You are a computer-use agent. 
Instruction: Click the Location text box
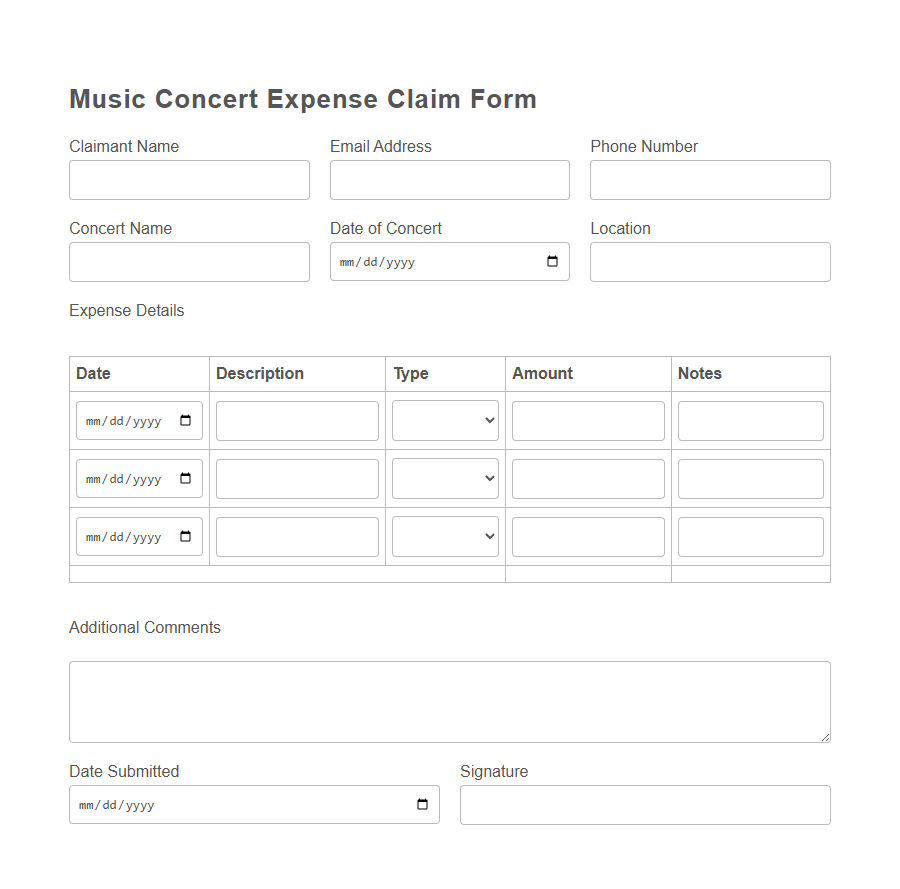point(710,262)
